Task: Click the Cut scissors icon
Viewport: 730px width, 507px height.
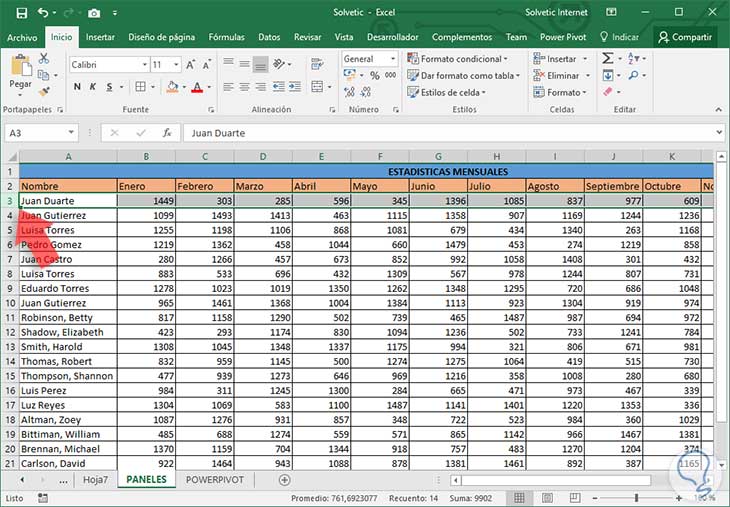Action: coord(43,59)
